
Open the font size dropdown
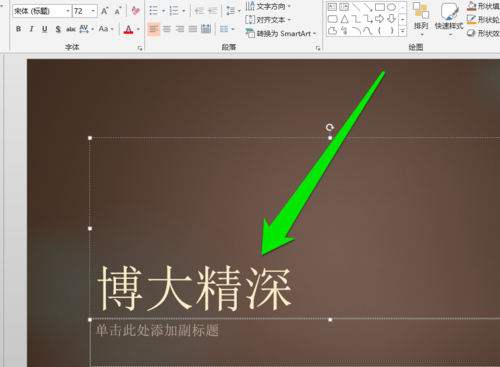point(93,11)
